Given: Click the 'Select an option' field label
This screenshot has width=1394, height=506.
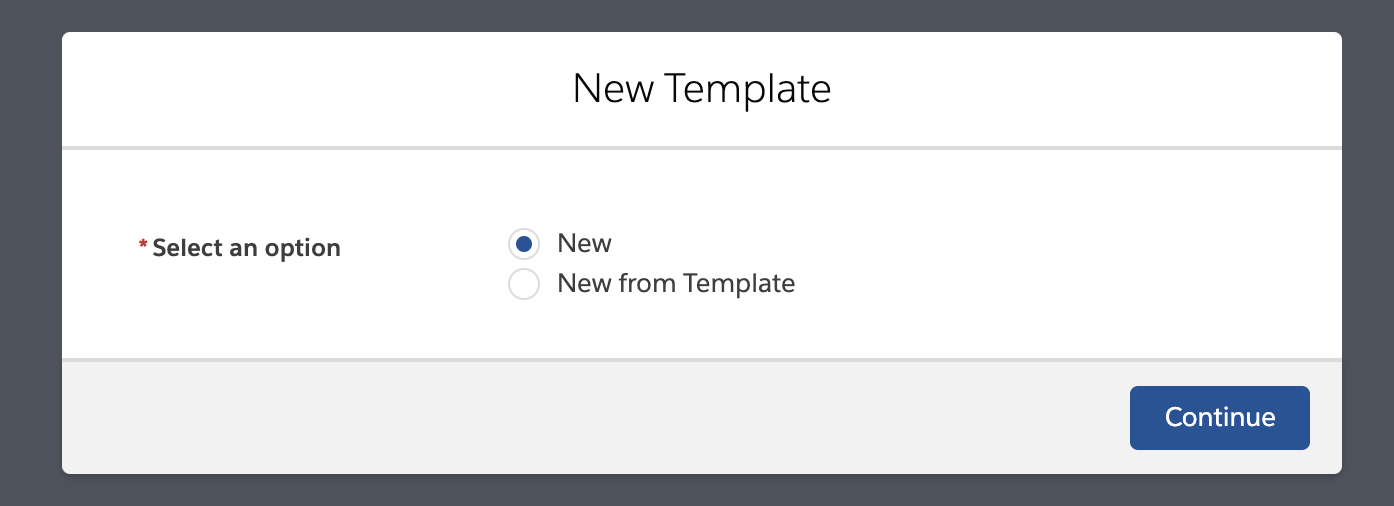Looking at the screenshot, I should (x=246, y=248).
